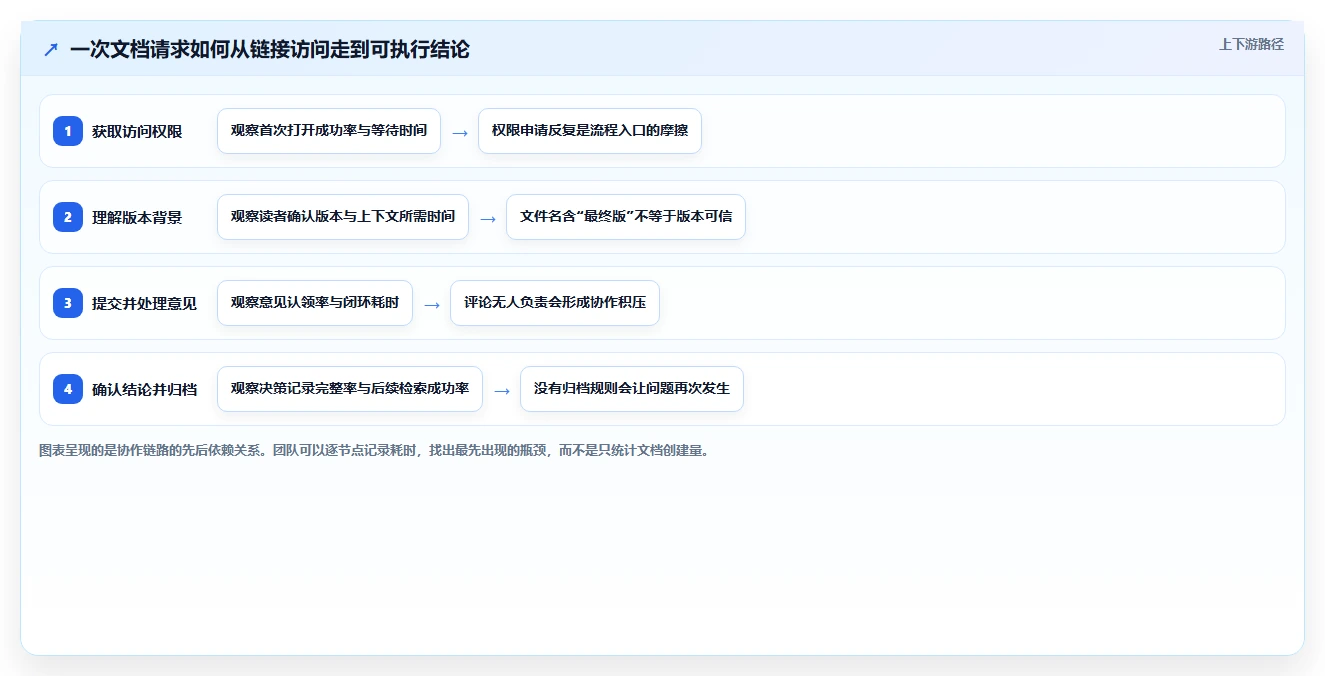Open the card 观察读者确认版本与上下文所需时间
Screen dimensions: 1325x676
343,217
